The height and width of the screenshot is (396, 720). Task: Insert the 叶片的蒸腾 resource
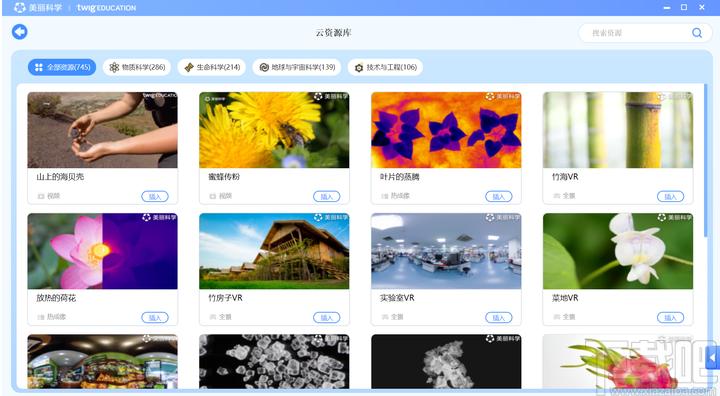pos(499,197)
